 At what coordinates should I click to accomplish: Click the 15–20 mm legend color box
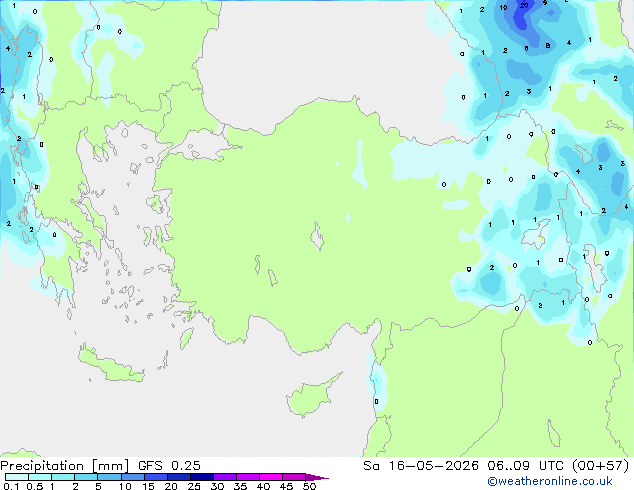click(x=156, y=477)
